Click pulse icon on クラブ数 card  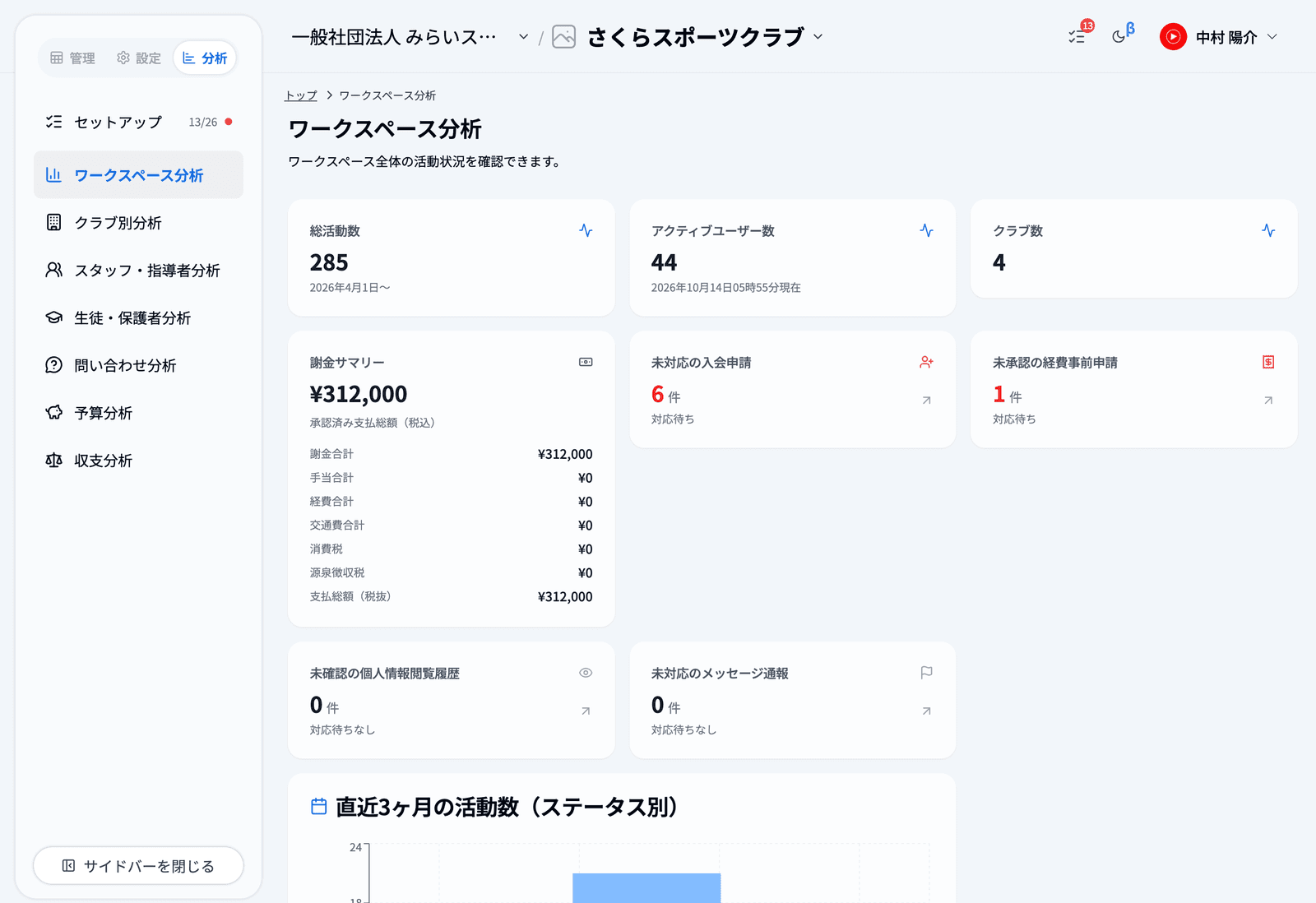(x=1268, y=230)
